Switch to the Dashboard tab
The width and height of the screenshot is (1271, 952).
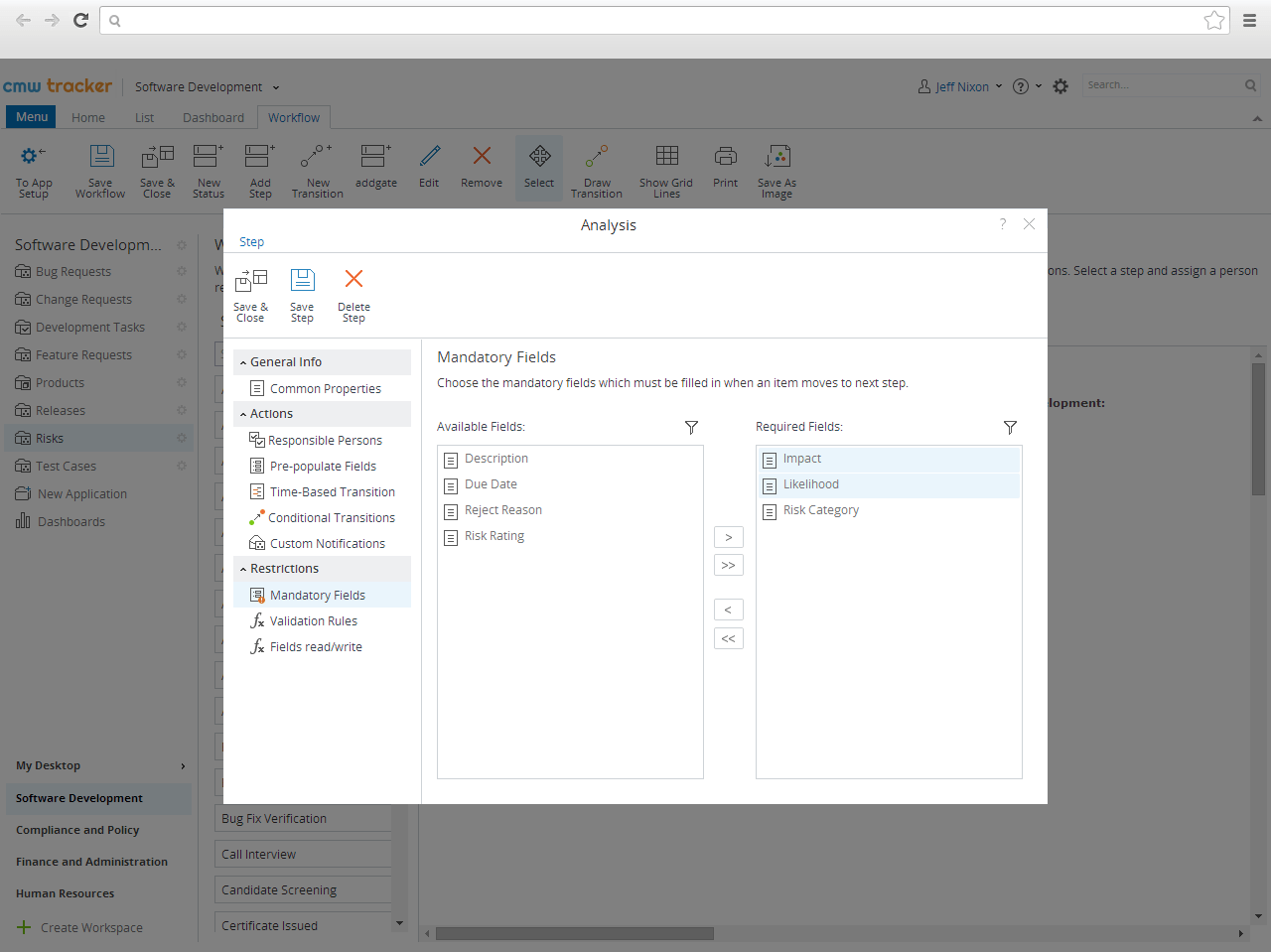click(212, 117)
